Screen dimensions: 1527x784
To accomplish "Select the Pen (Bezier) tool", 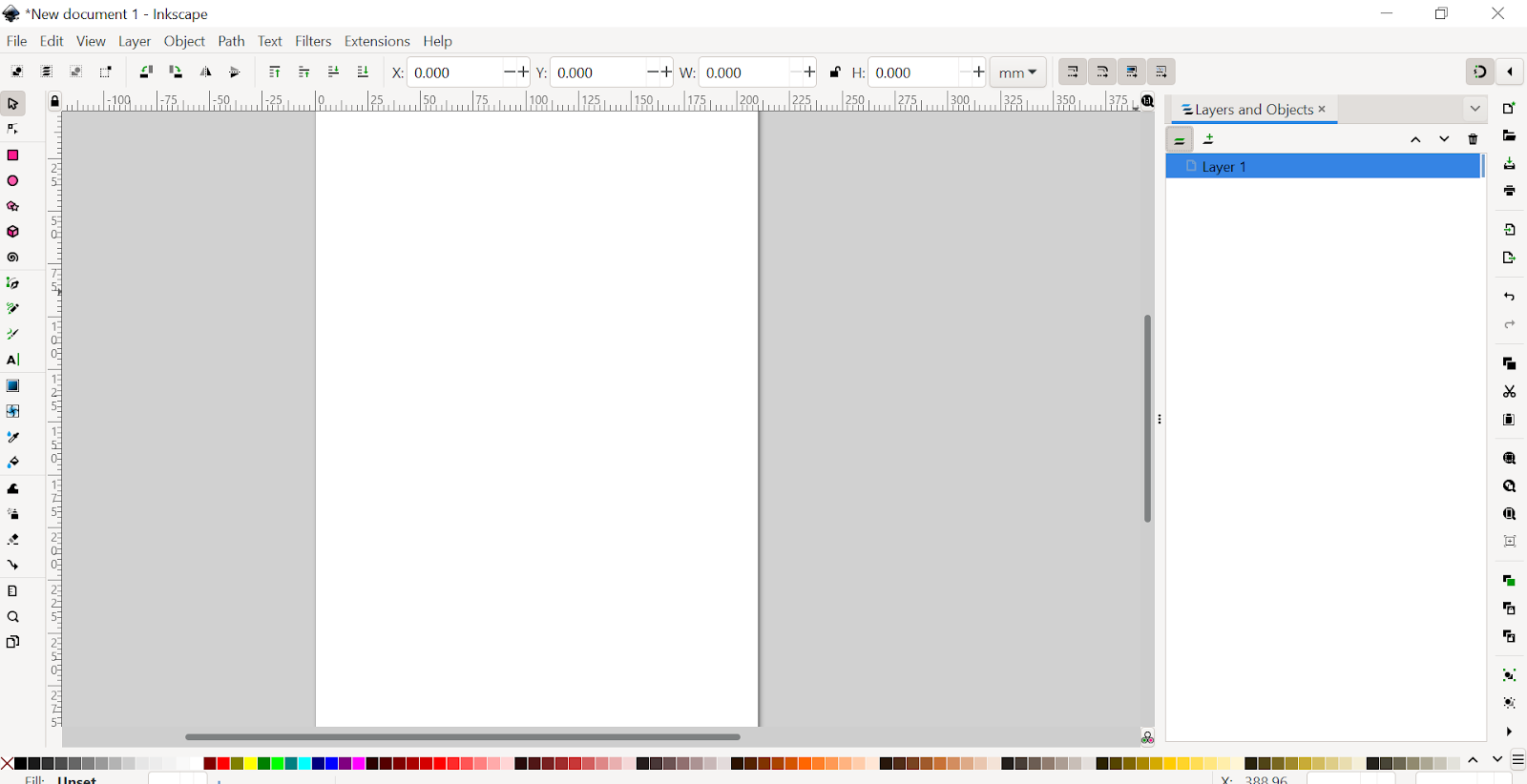I will (x=13, y=283).
